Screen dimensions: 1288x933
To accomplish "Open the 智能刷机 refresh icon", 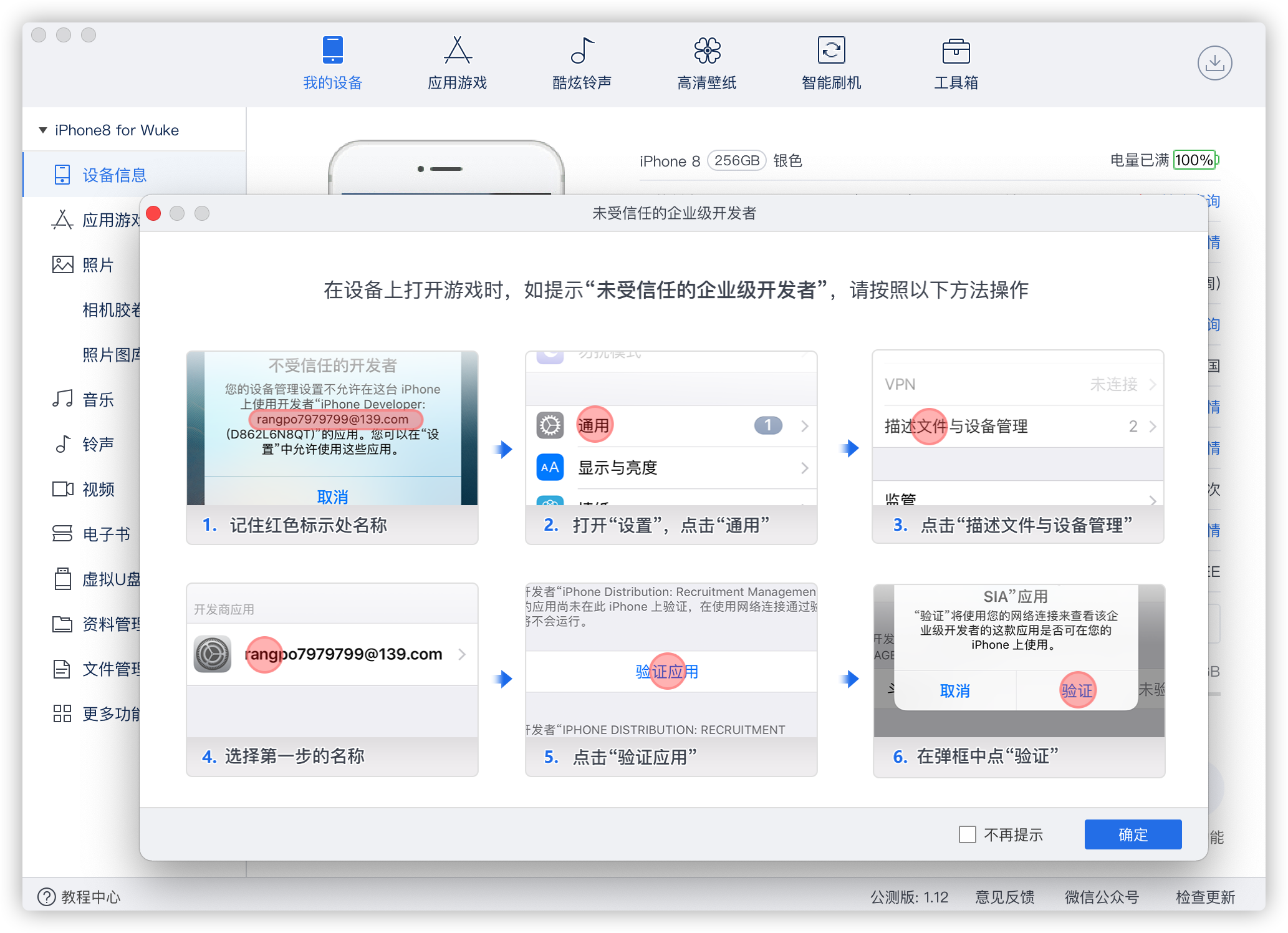I will coord(831,51).
